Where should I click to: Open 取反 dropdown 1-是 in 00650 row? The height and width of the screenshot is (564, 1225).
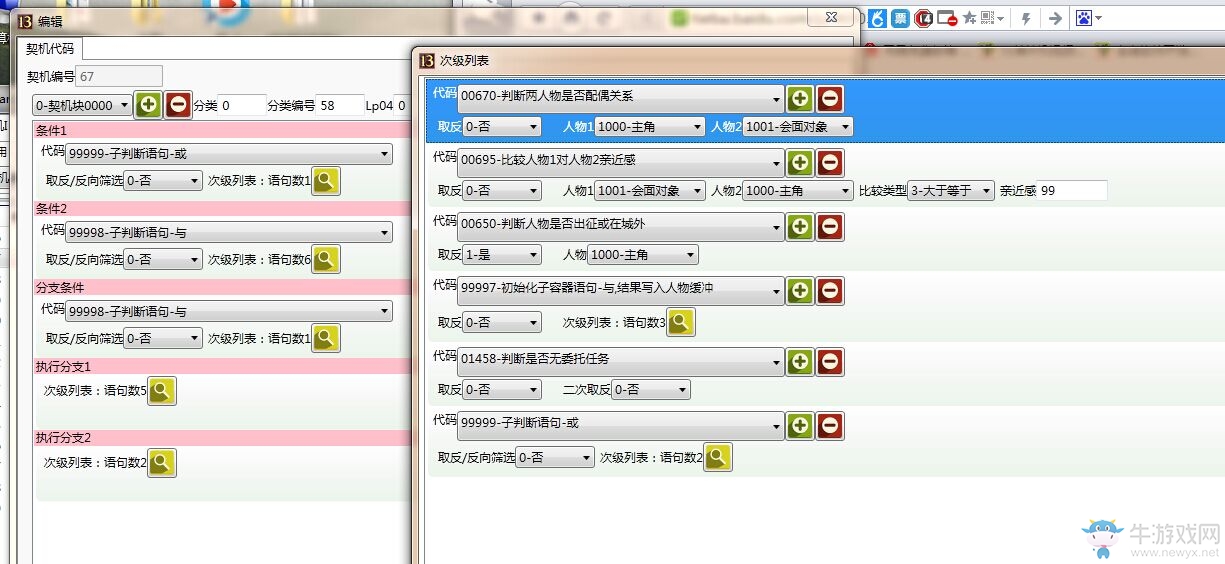point(501,255)
